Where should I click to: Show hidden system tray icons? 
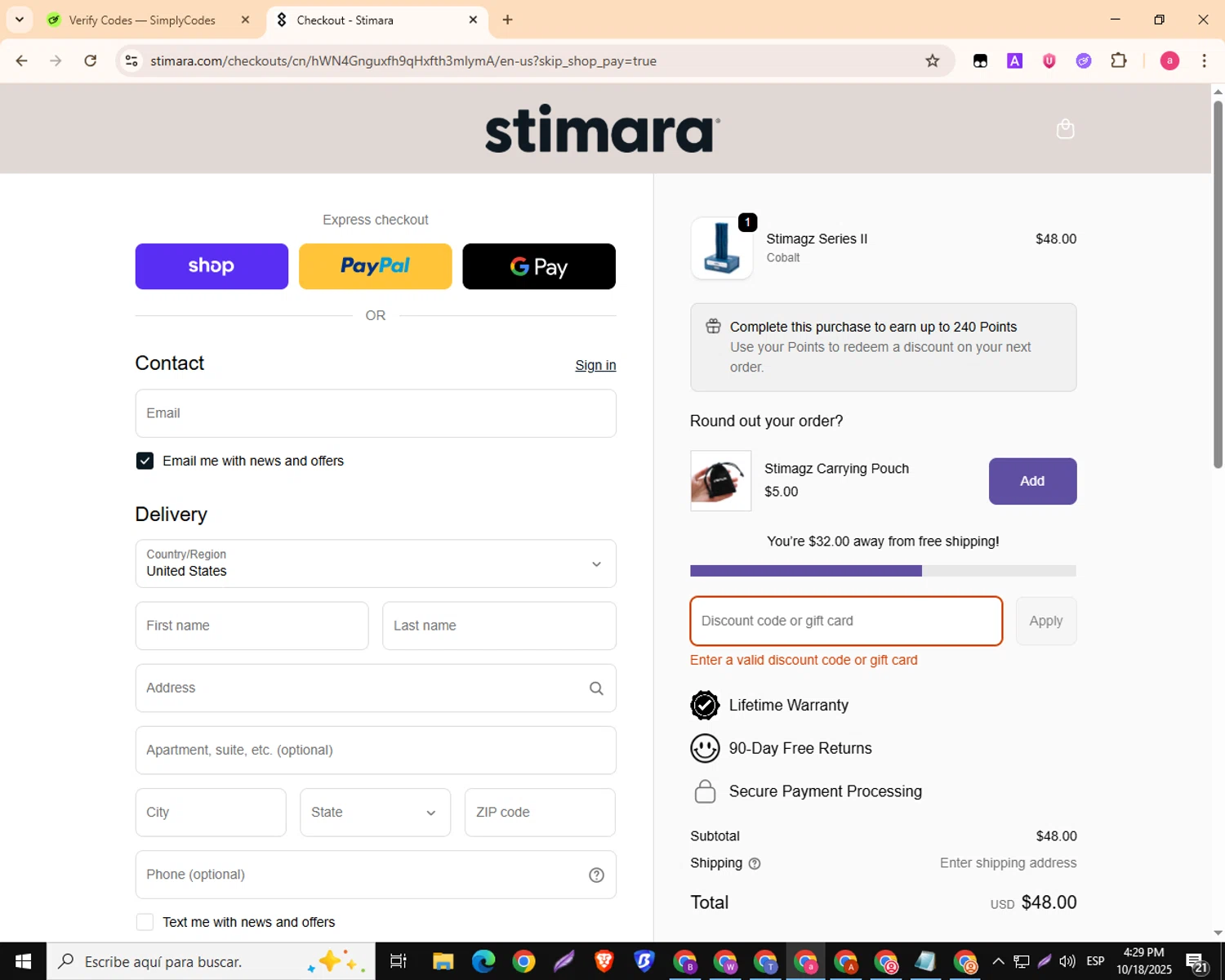pos(998,961)
